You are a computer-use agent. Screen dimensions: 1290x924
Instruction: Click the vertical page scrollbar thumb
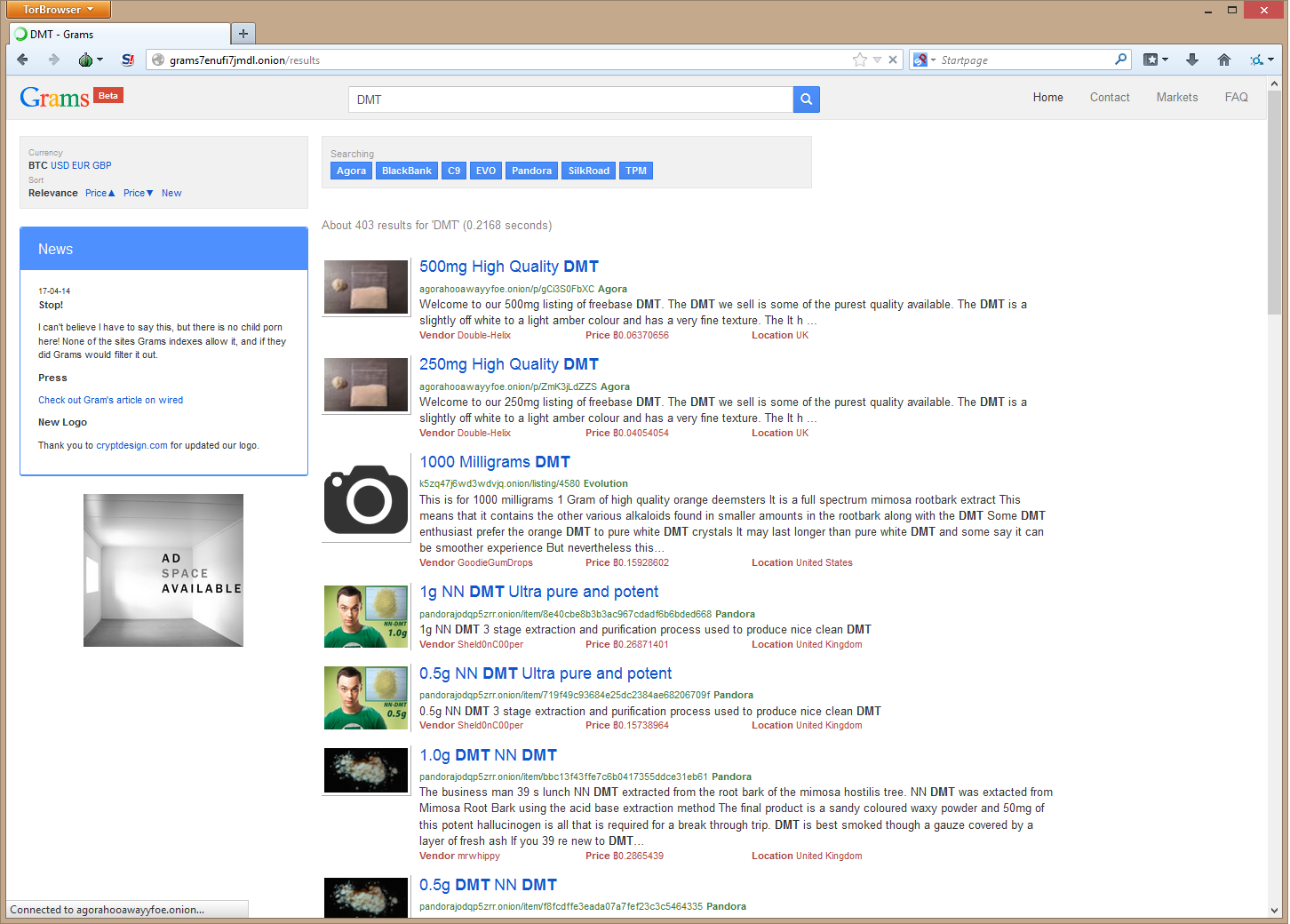tap(1274, 202)
